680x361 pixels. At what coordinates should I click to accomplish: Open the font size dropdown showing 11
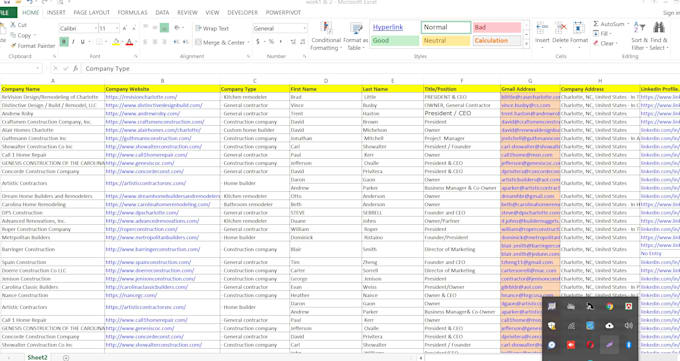pos(117,29)
